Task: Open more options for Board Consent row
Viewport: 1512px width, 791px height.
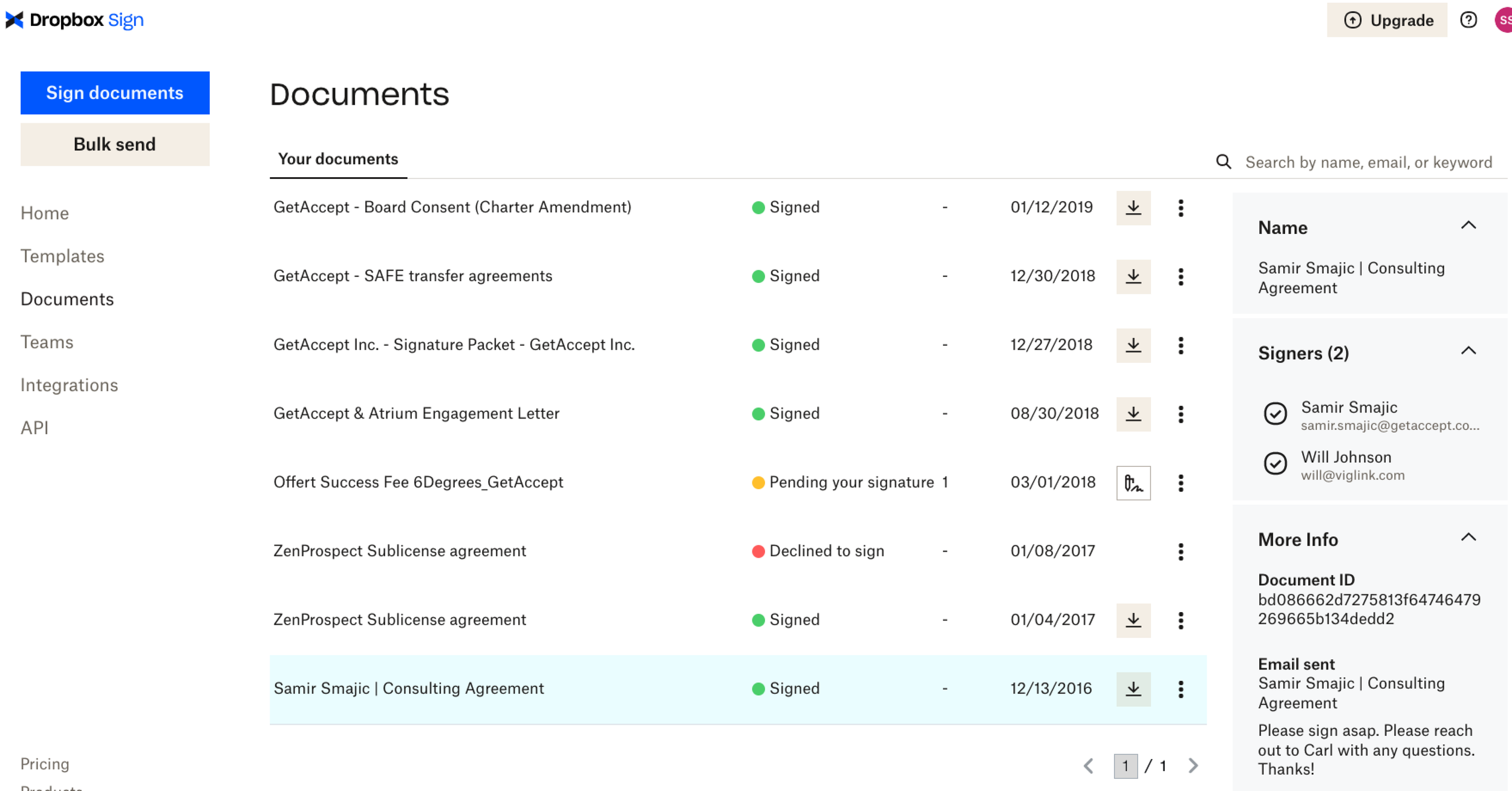Action: [x=1181, y=208]
